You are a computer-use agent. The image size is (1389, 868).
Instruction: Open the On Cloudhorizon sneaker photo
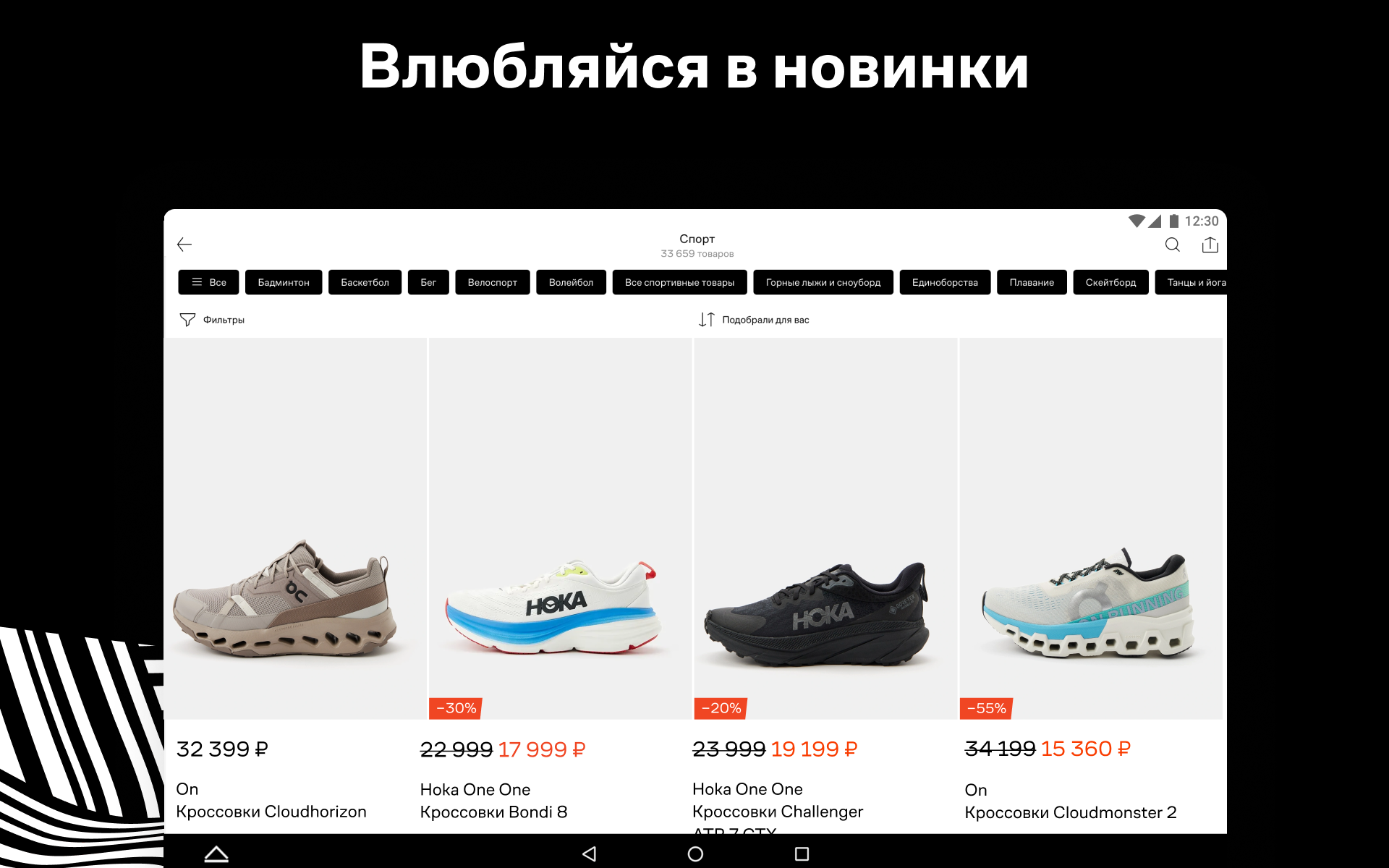(295, 528)
